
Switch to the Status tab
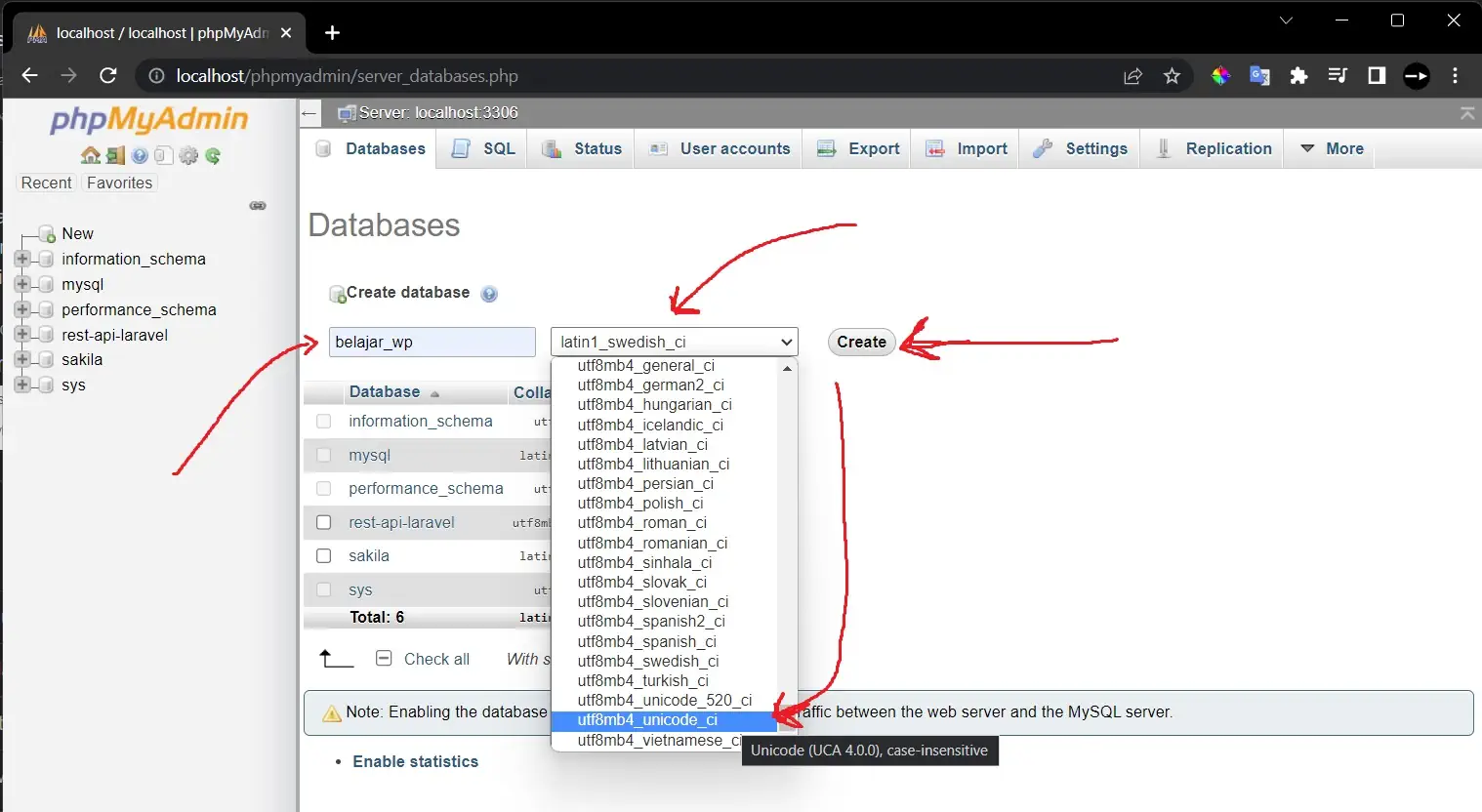(582, 149)
